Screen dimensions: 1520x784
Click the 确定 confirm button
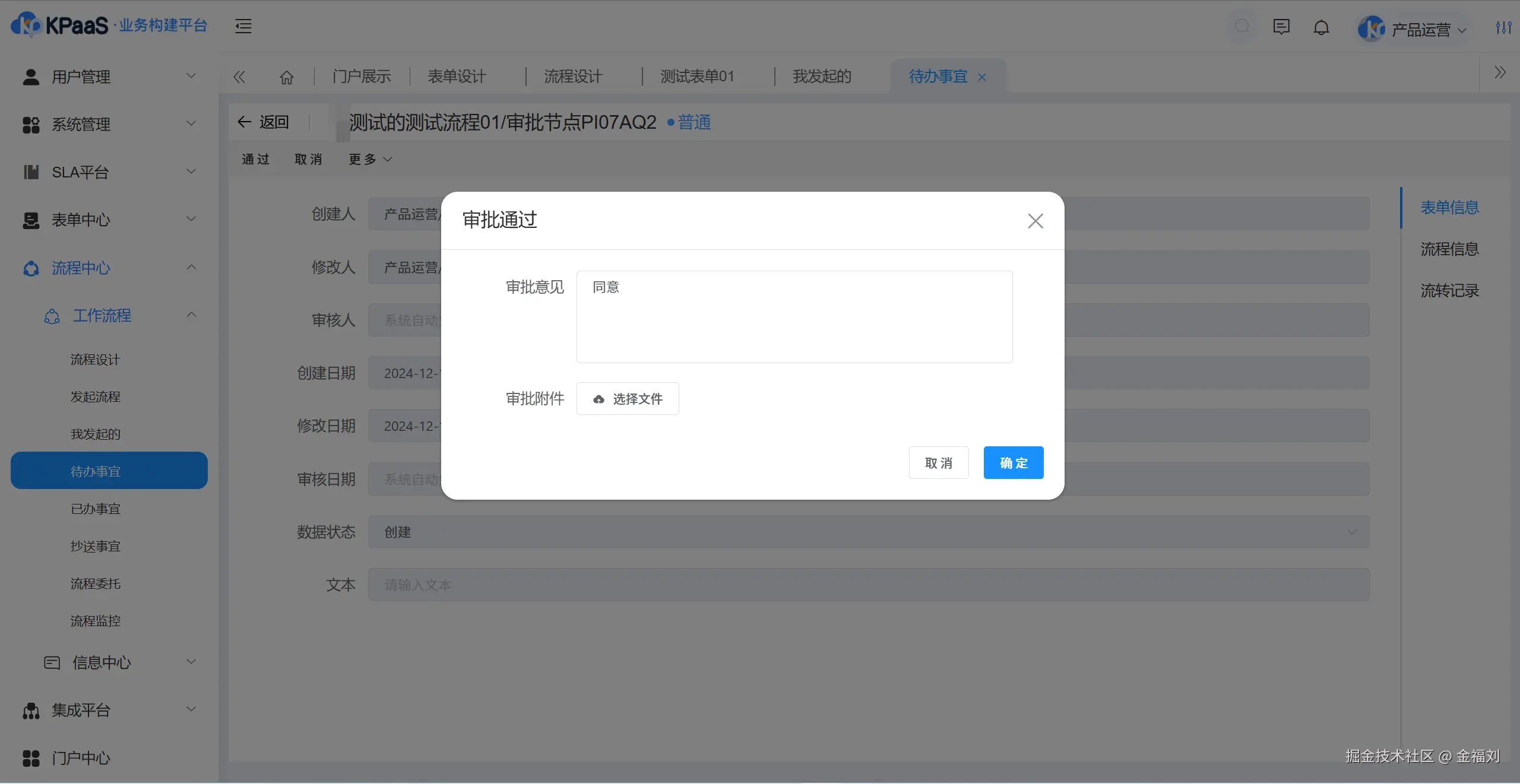[x=1013, y=462]
